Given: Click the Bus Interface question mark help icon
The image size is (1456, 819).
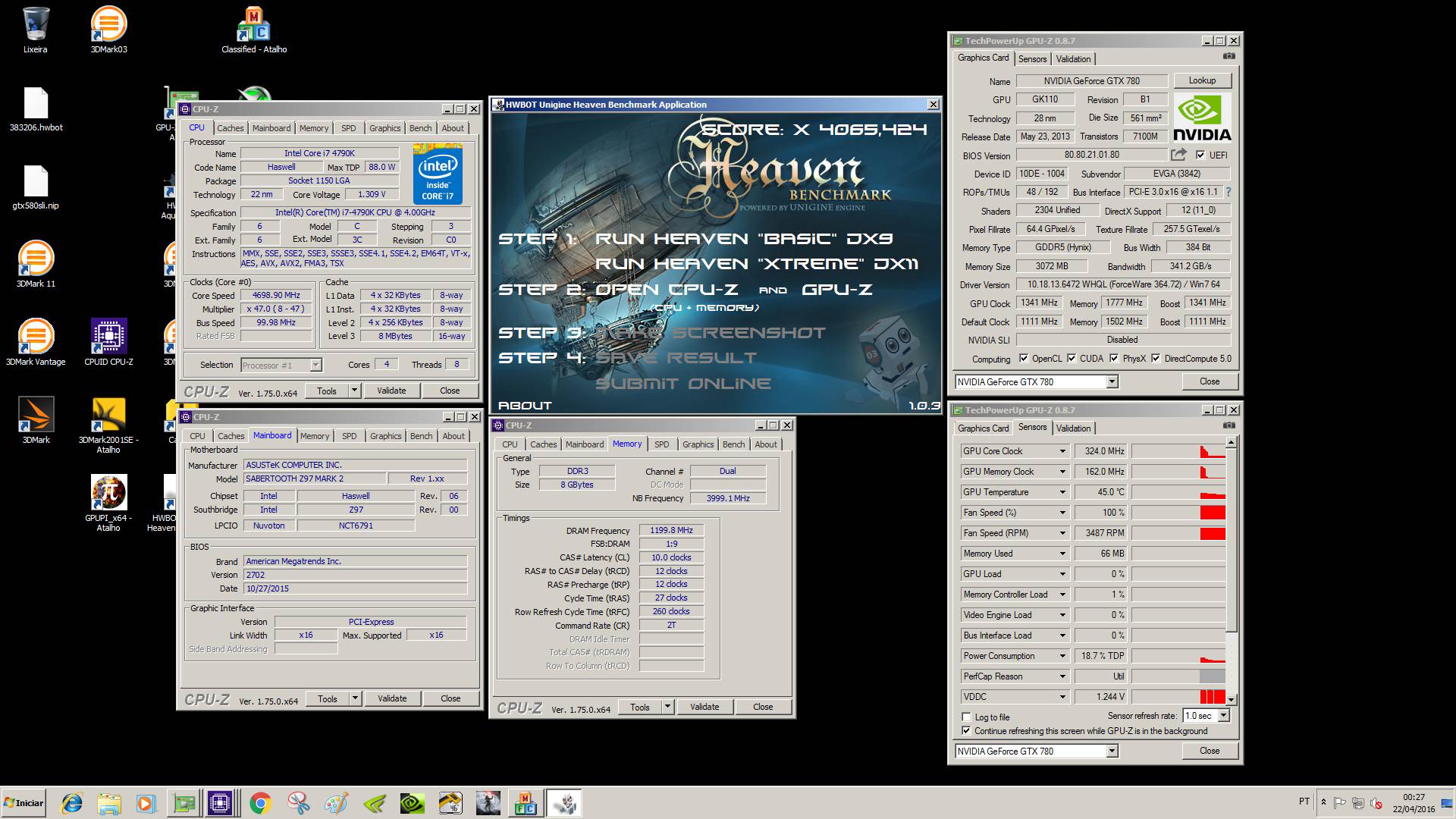Looking at the screenshot, I should tap(1228, 192).
